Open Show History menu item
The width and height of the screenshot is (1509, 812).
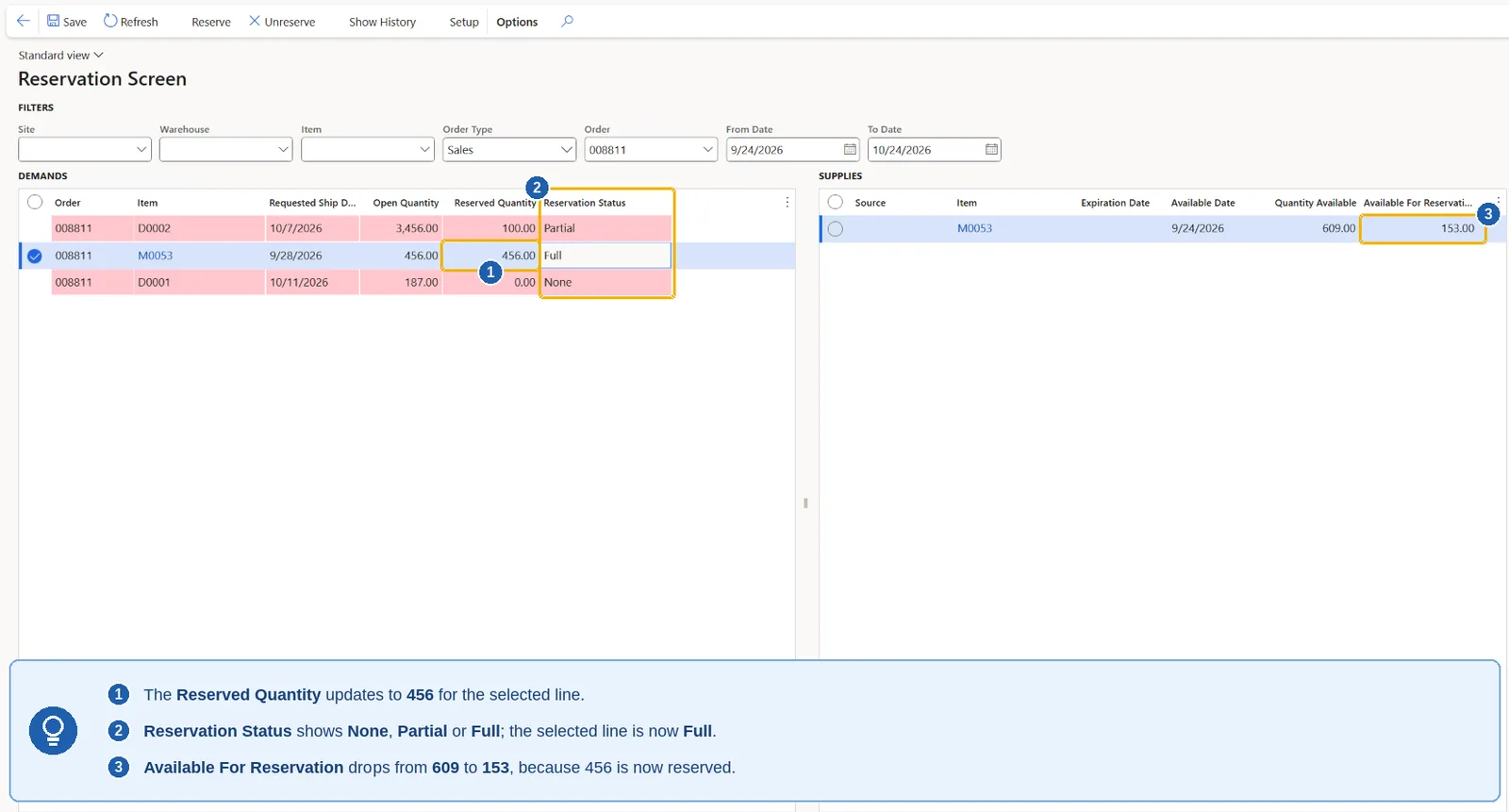tap(382, 22)
